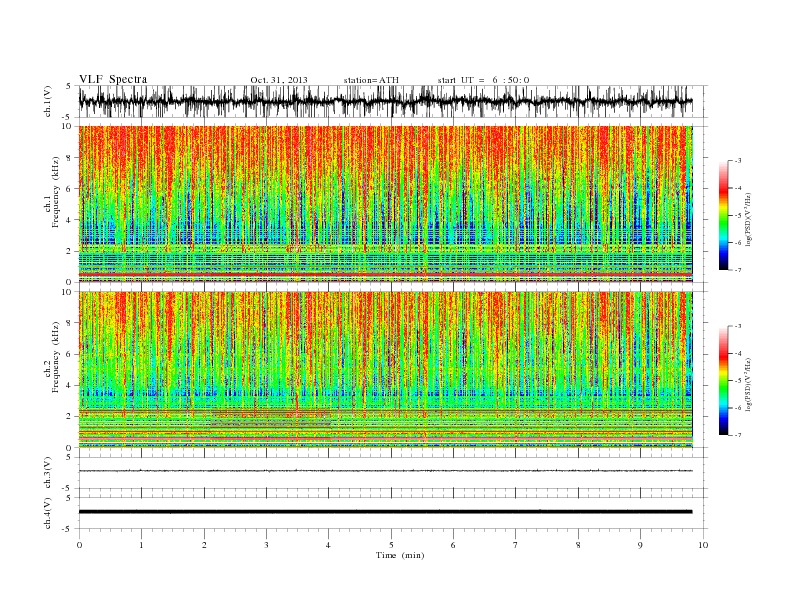Click the '8' kHz tick on ch.1 frequency axis
The image size is (792, 612).
pyautogui.click(x=70, y=158)
